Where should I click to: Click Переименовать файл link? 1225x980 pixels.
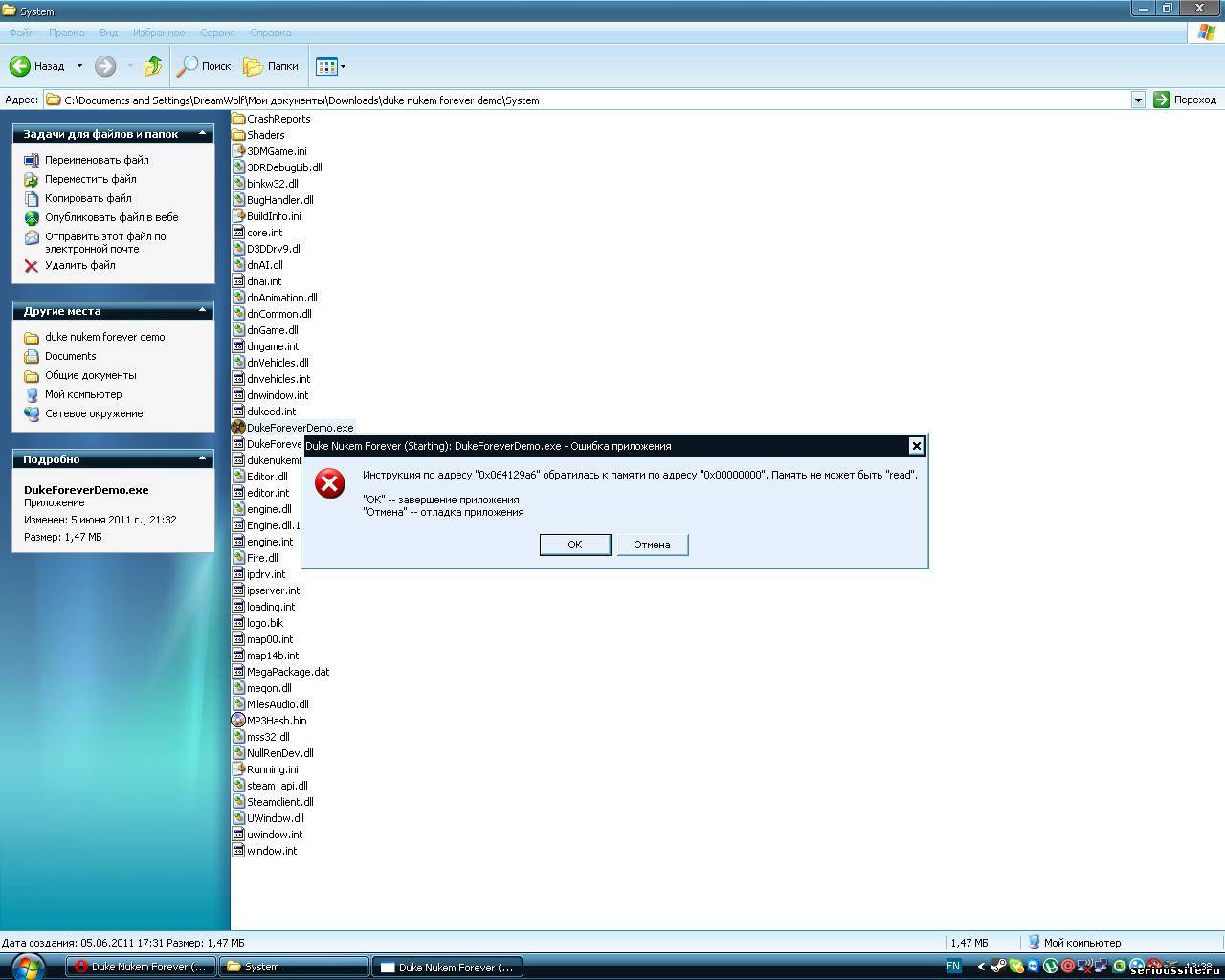pyautogui.click(x=97, y=160)
